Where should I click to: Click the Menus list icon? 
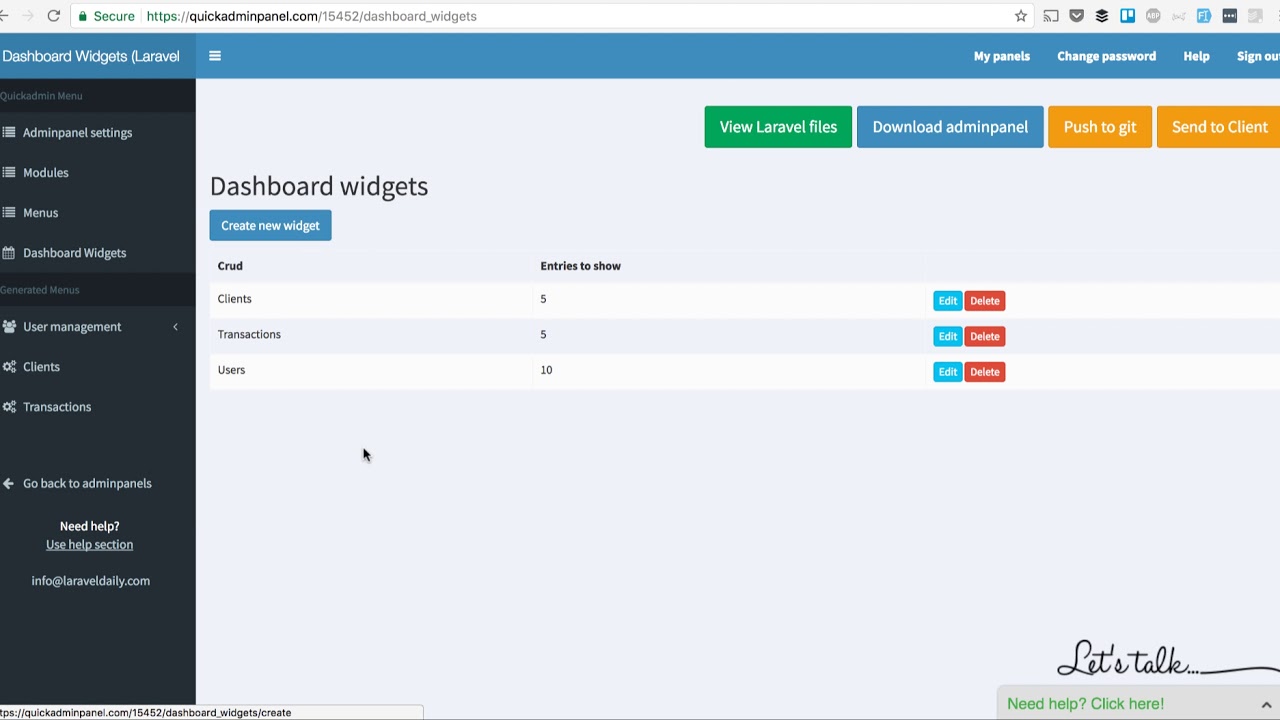coord(8,212)
